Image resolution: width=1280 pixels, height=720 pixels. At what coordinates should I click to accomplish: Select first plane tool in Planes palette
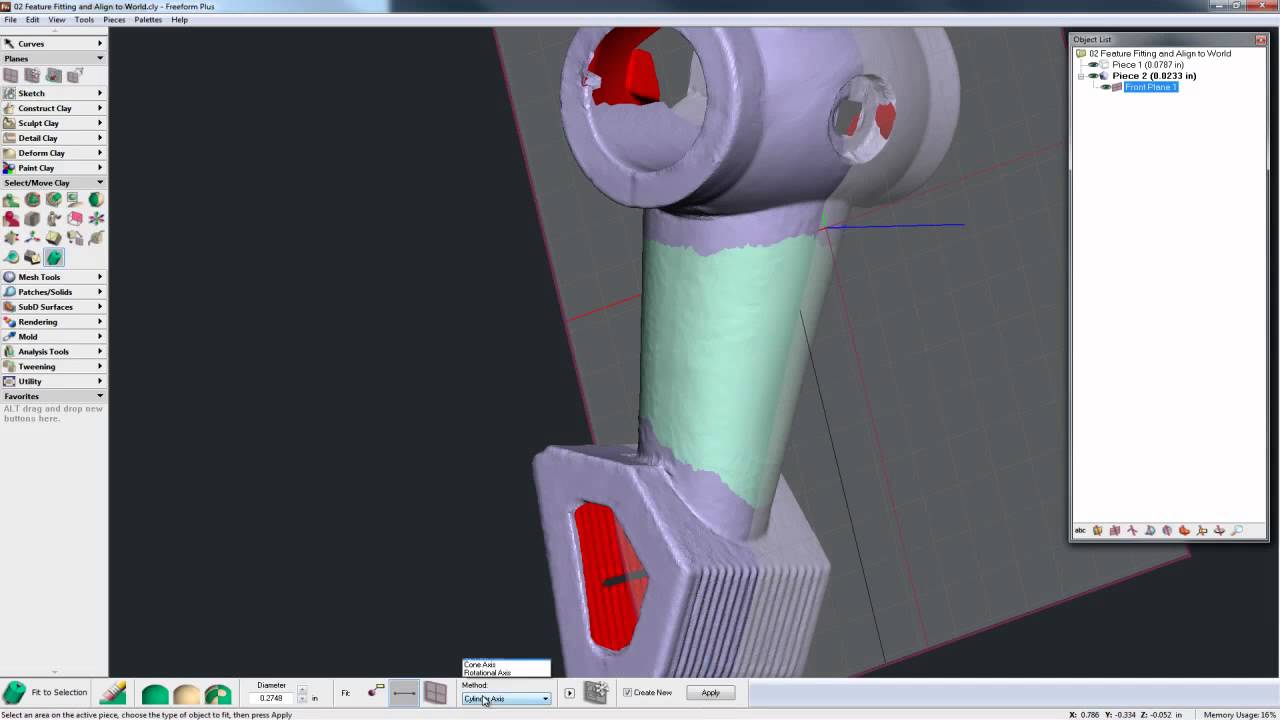(x=11, y=75)
